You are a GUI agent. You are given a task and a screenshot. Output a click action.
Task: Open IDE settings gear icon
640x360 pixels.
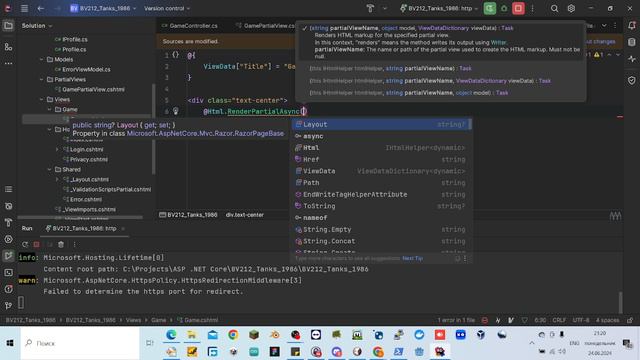(571, 8)
